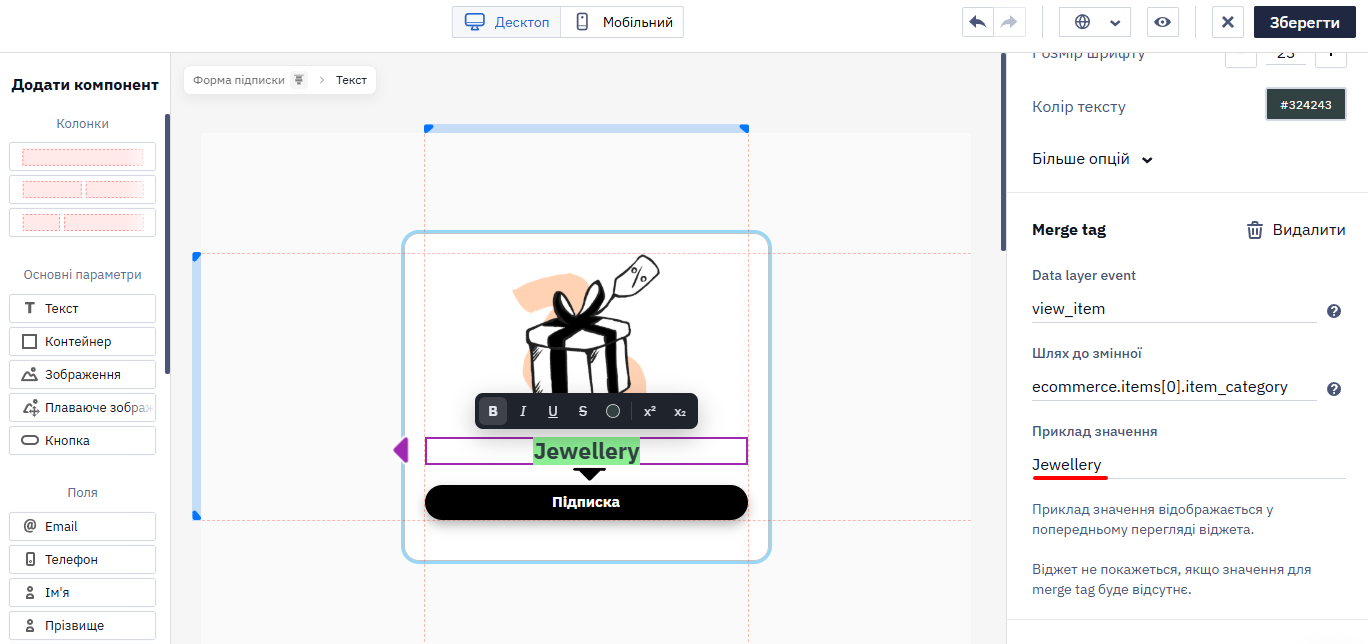
Task: Apply strikethrough formatting in the text toolbar
Action: (583, 411)
